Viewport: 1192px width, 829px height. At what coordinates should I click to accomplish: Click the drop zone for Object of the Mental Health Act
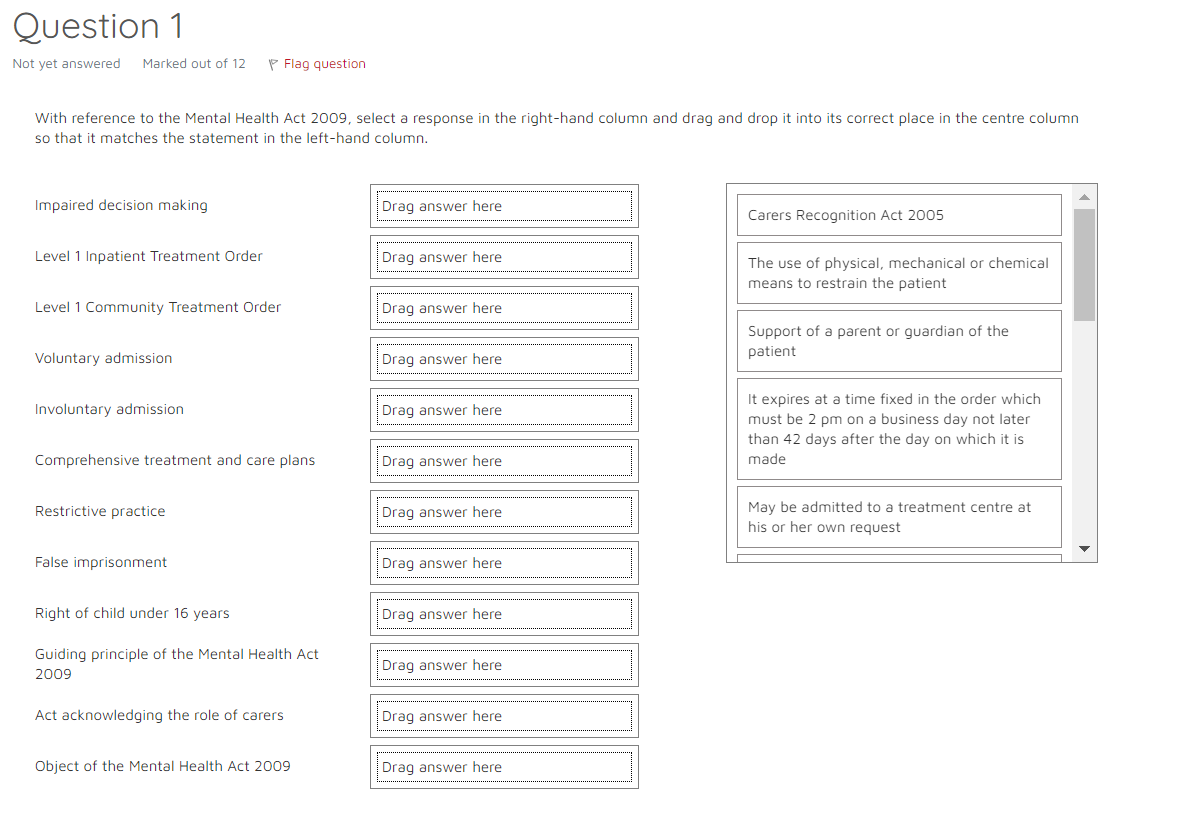[x=504, y=767]
